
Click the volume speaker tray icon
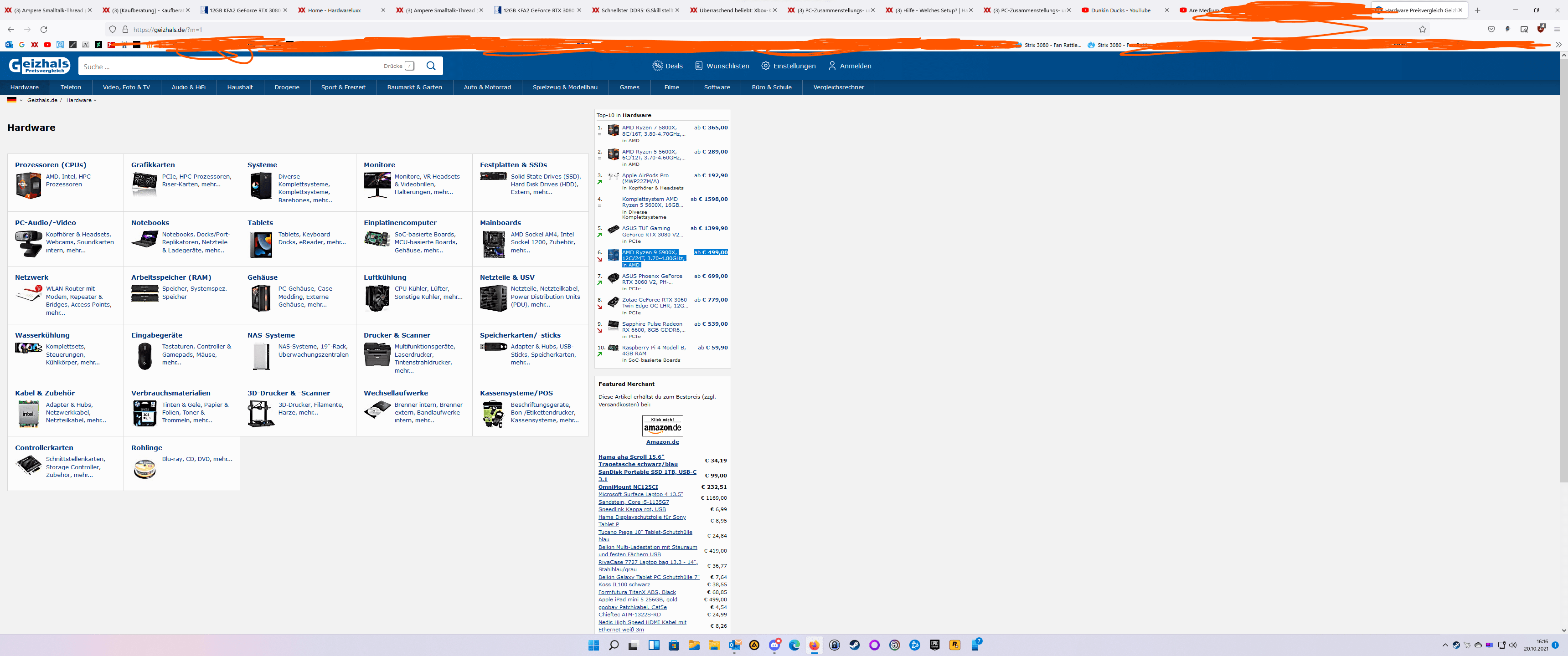point(1513,645)
